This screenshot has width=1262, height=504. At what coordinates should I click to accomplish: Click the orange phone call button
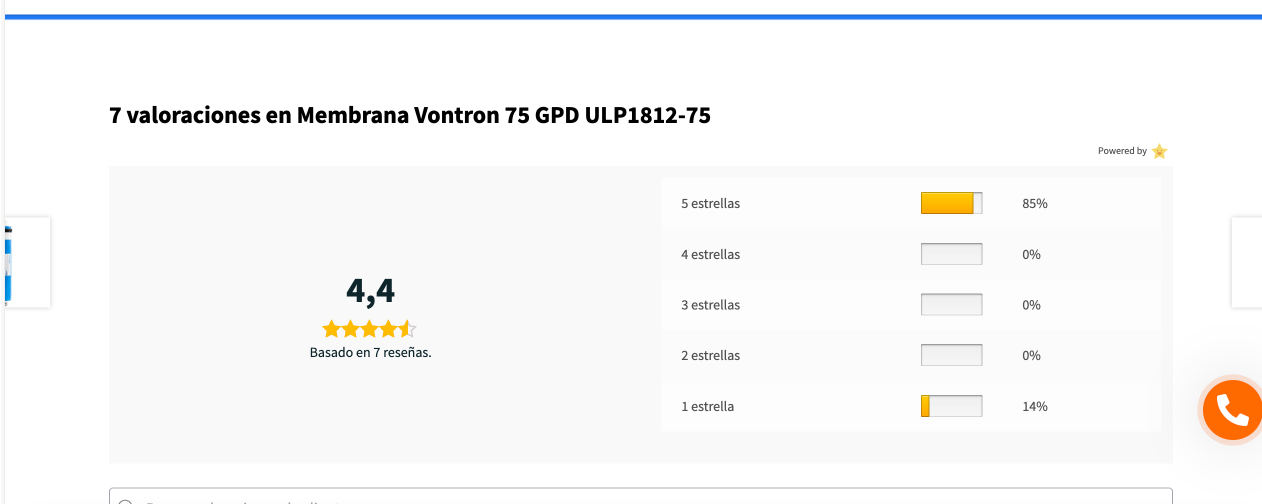(1232, 409)
